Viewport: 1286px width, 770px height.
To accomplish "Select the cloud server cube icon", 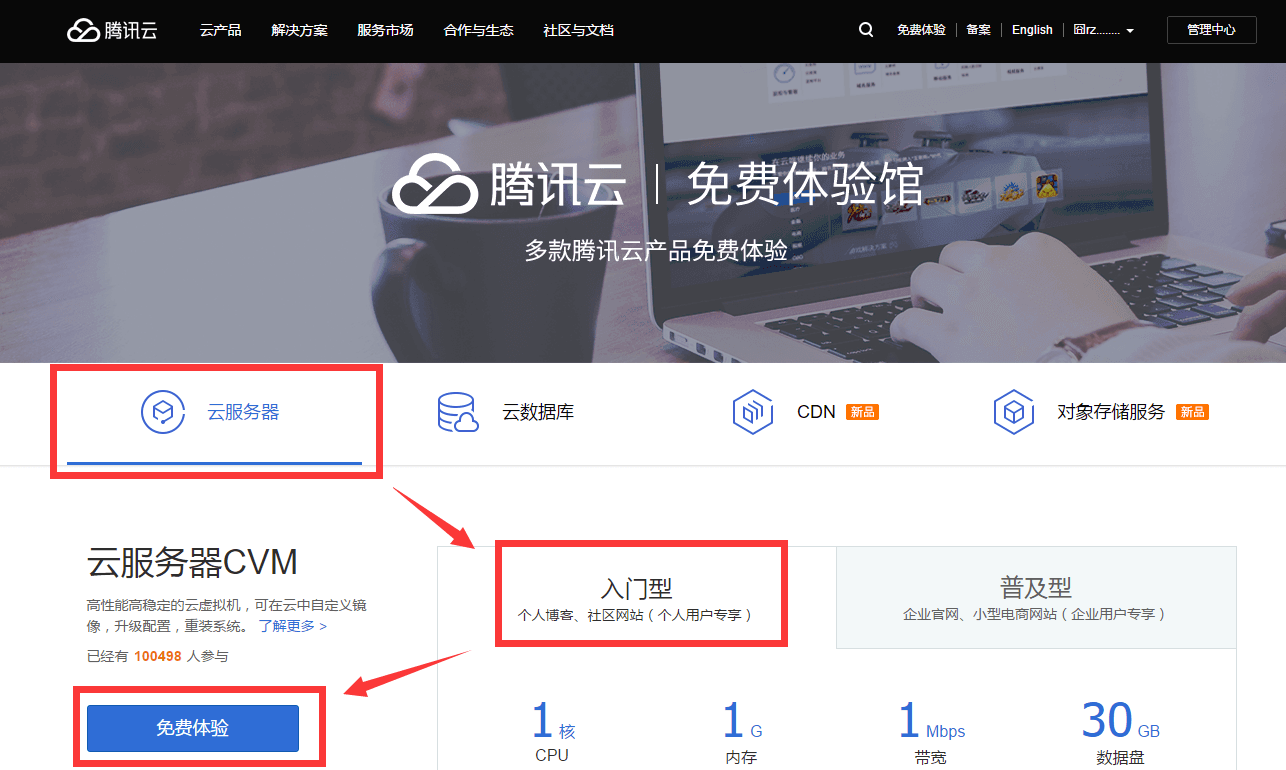I will (x=163, y=412).
